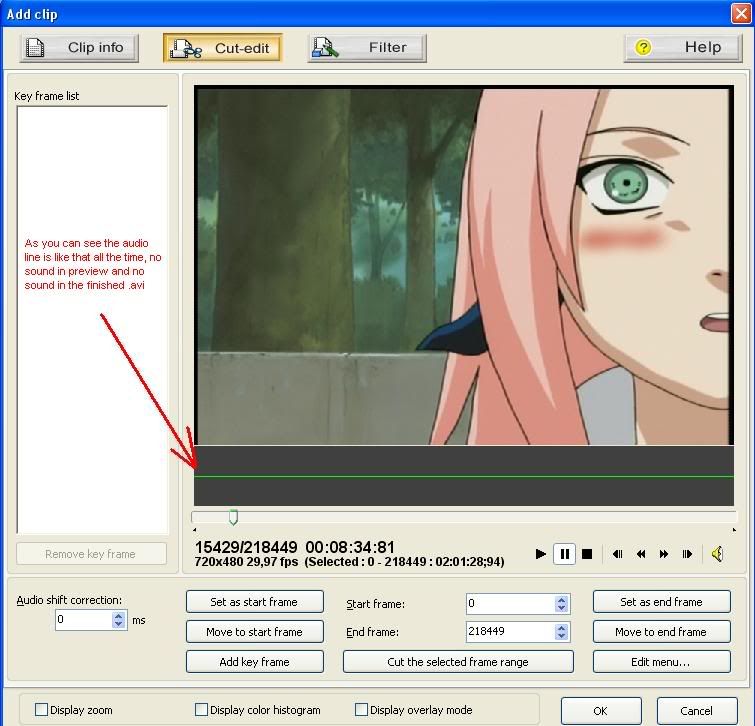
Task: Toggle the speaker volume icon
Action: (717, 554)
